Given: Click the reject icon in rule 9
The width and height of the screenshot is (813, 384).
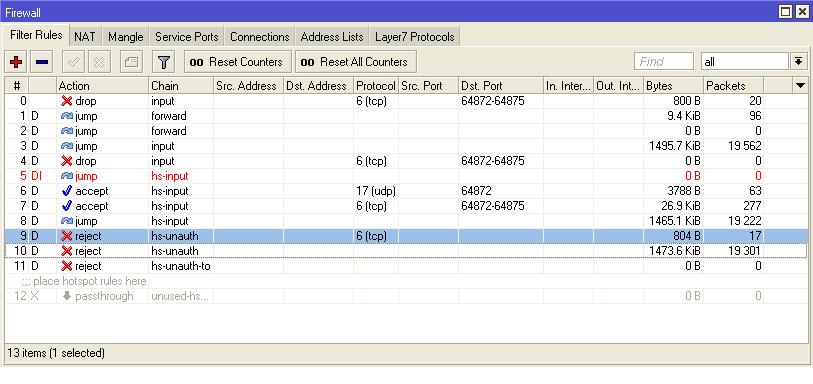Looking at the screenshot, I should (x=66, y=236).
